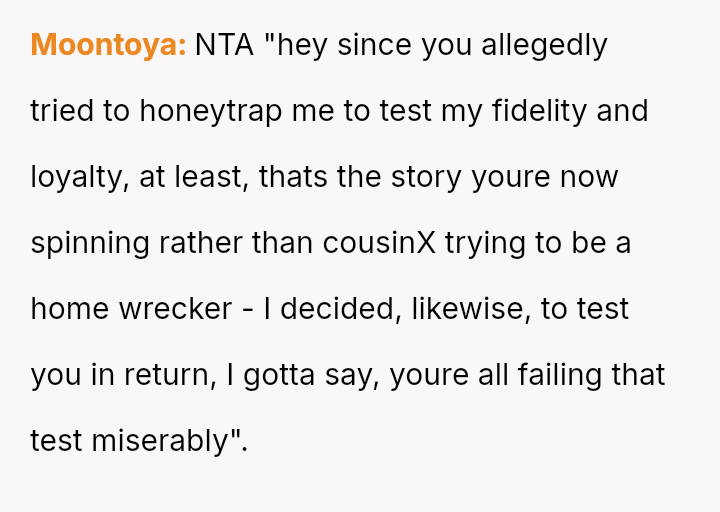Viewport: 720px width, 512px height.
Task: Click the word gotta in the comment
Action: (280, 375)
